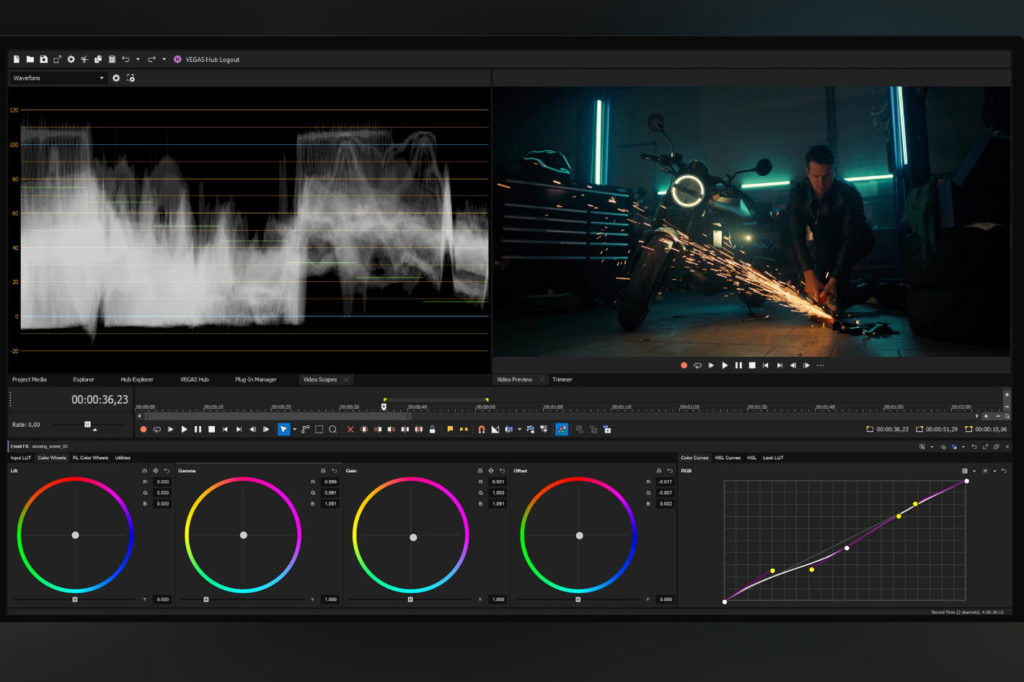Delete selected events with red X icon

tap(351, 429)
